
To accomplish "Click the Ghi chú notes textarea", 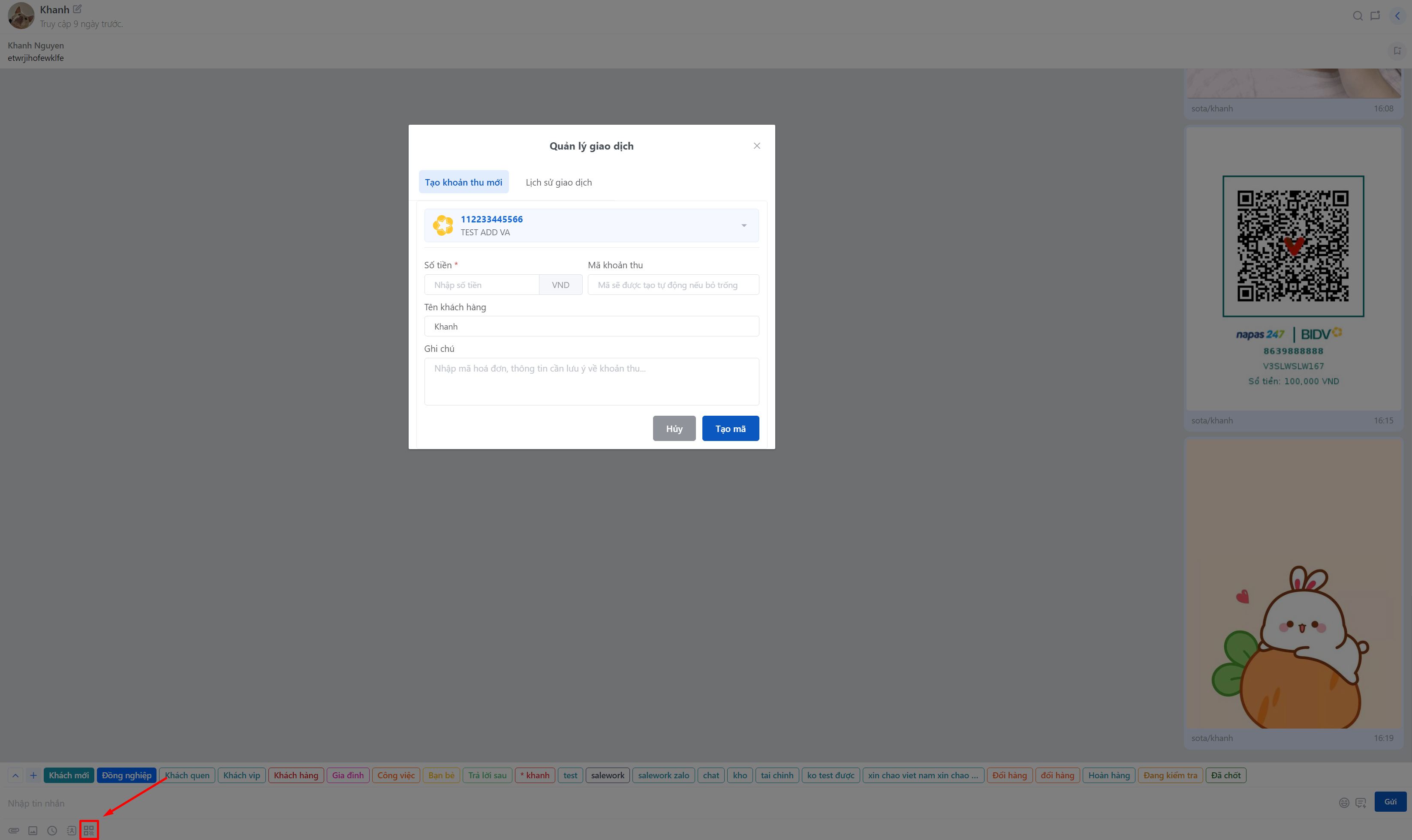I will coord(592,381).
